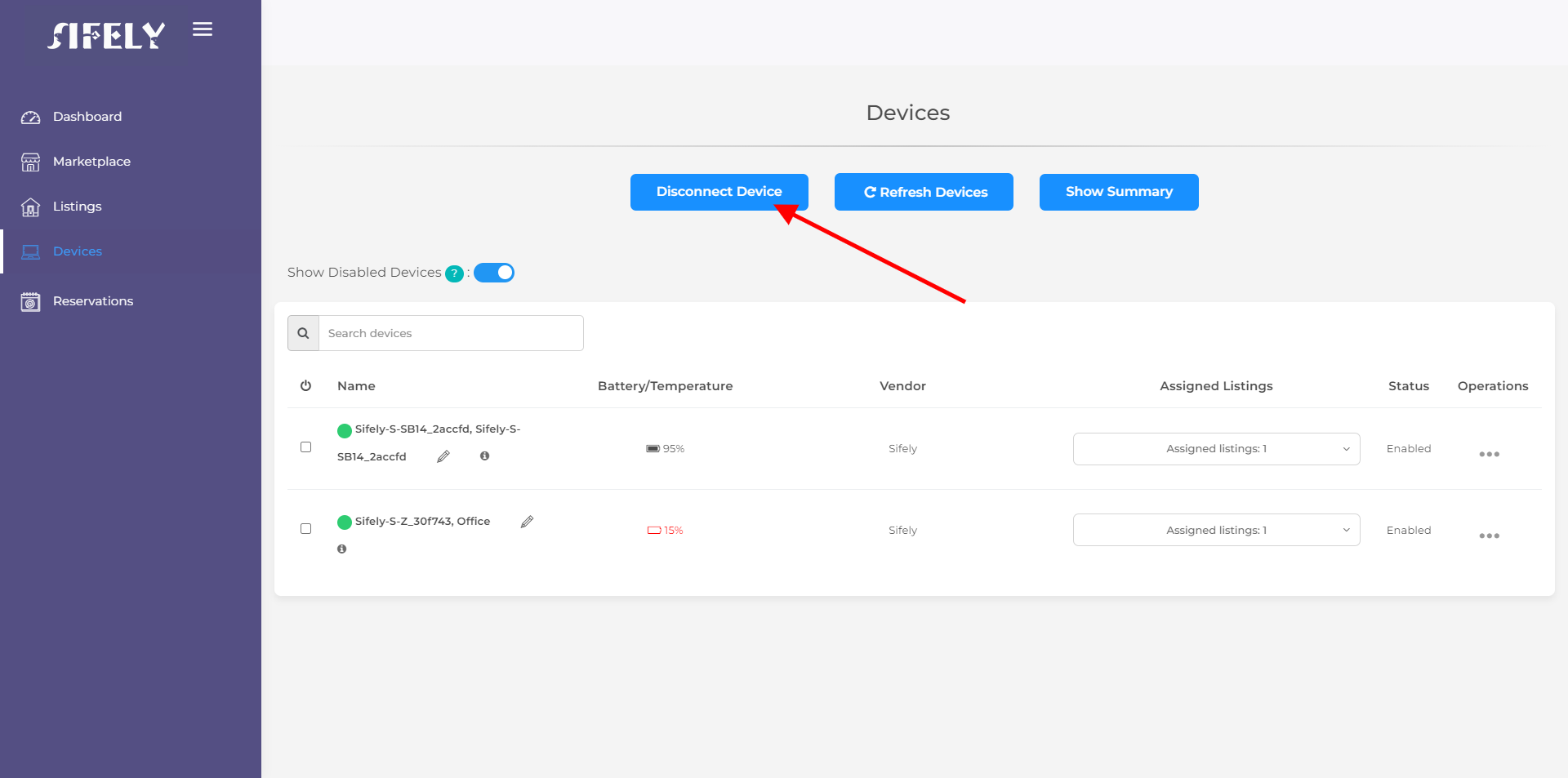This screenshot has width=1568, height=778.
Task: Click the magnifier search icon
Action: tap(303, 333)
